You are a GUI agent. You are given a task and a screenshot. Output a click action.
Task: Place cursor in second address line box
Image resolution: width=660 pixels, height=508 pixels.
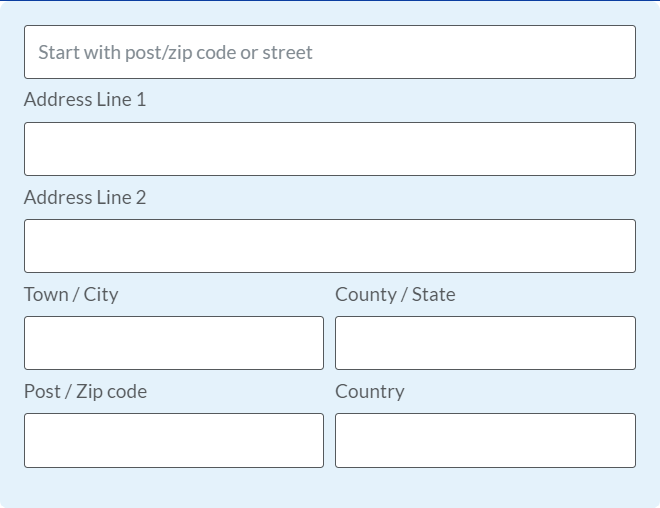pos(330,246)
